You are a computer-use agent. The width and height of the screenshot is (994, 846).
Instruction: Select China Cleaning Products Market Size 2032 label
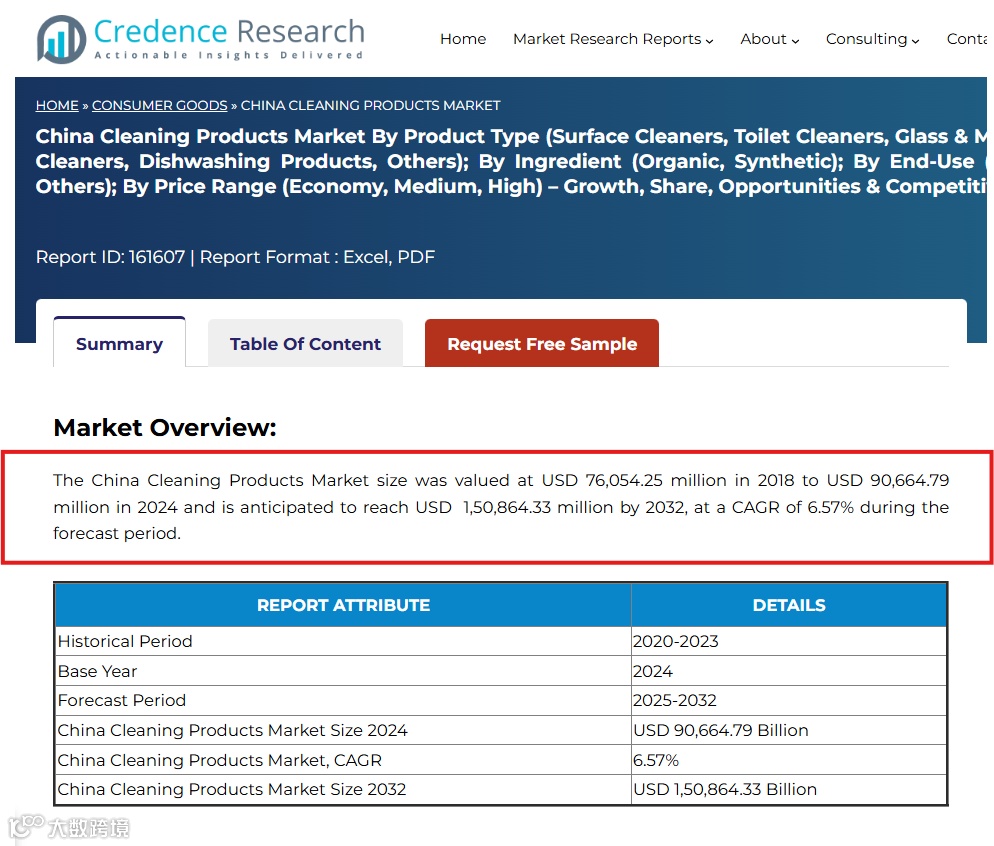coord(231,789)
